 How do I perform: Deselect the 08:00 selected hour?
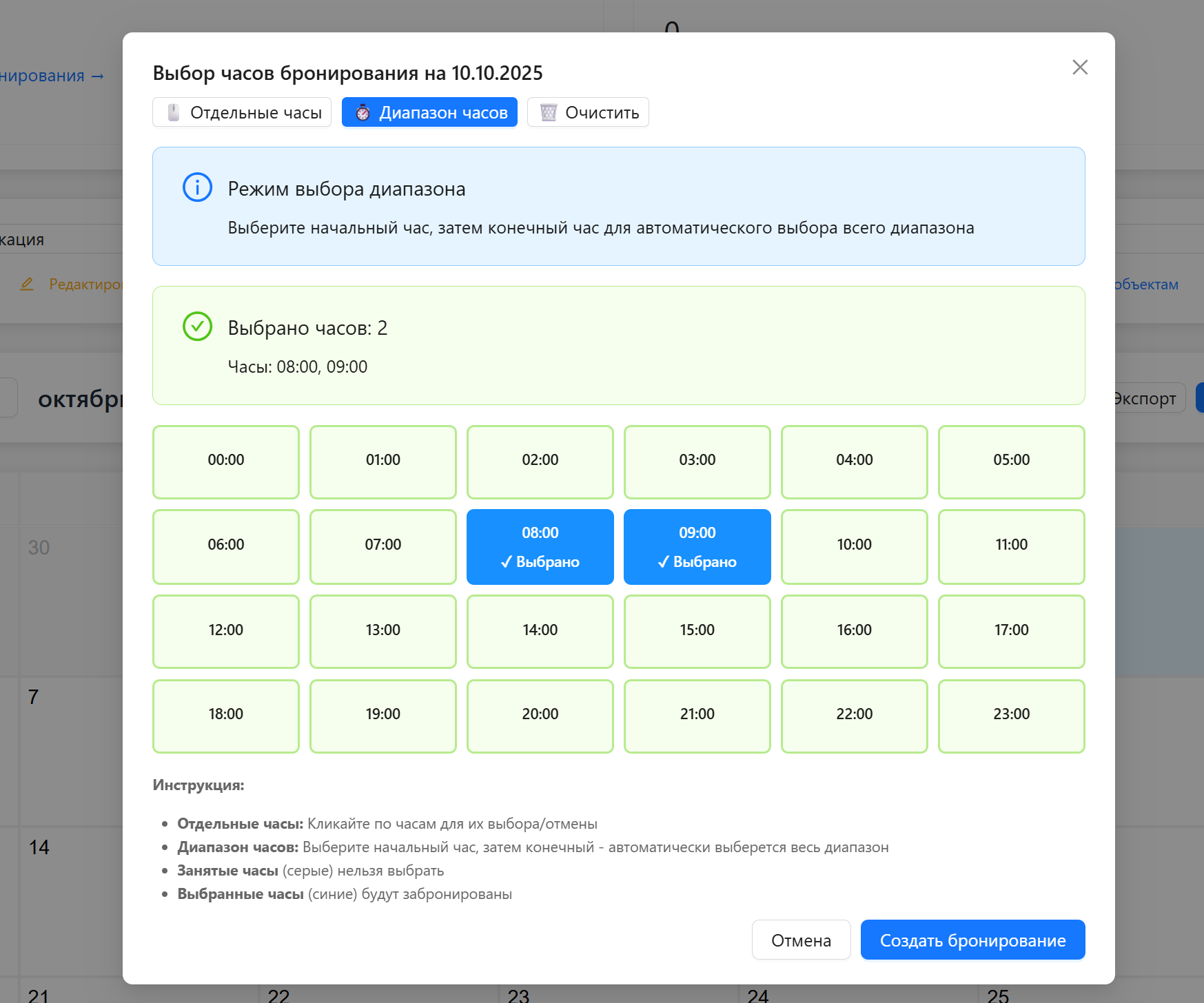[540, 547]
